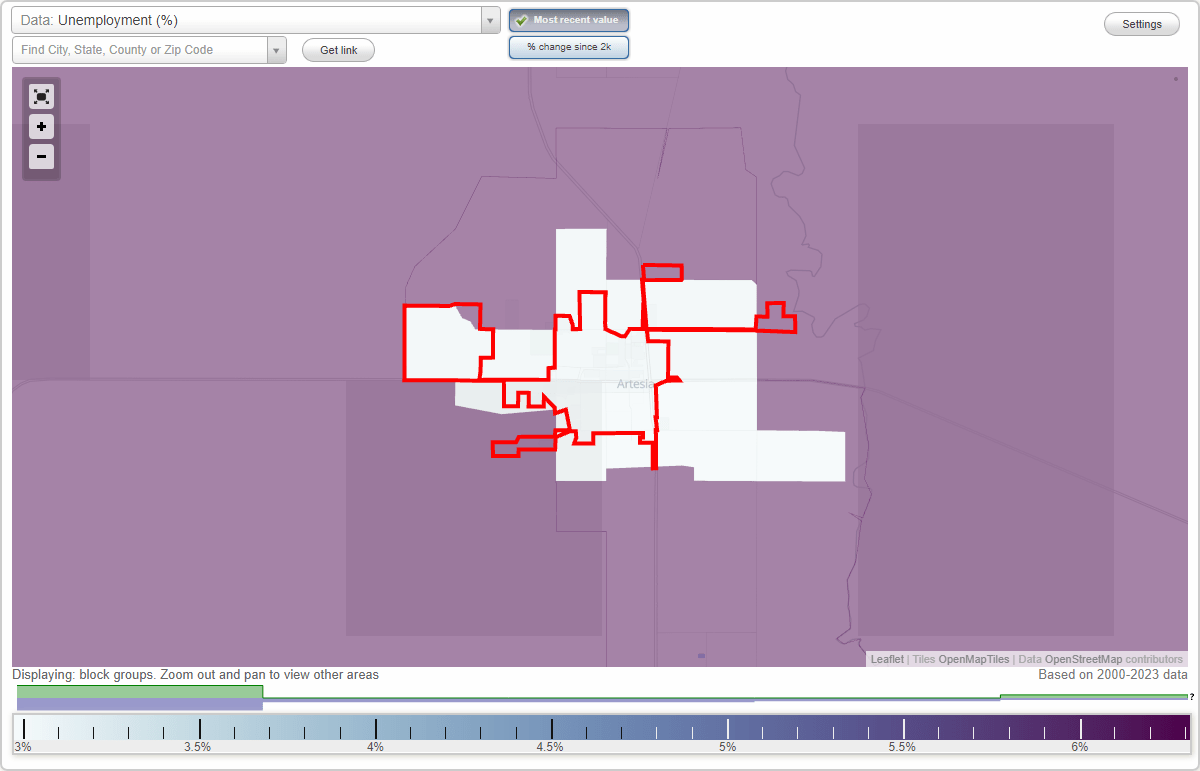The width and height of the screenshot is (1200, 771).
Task: Click the map full-extent icon
Action: click(41, 96)
